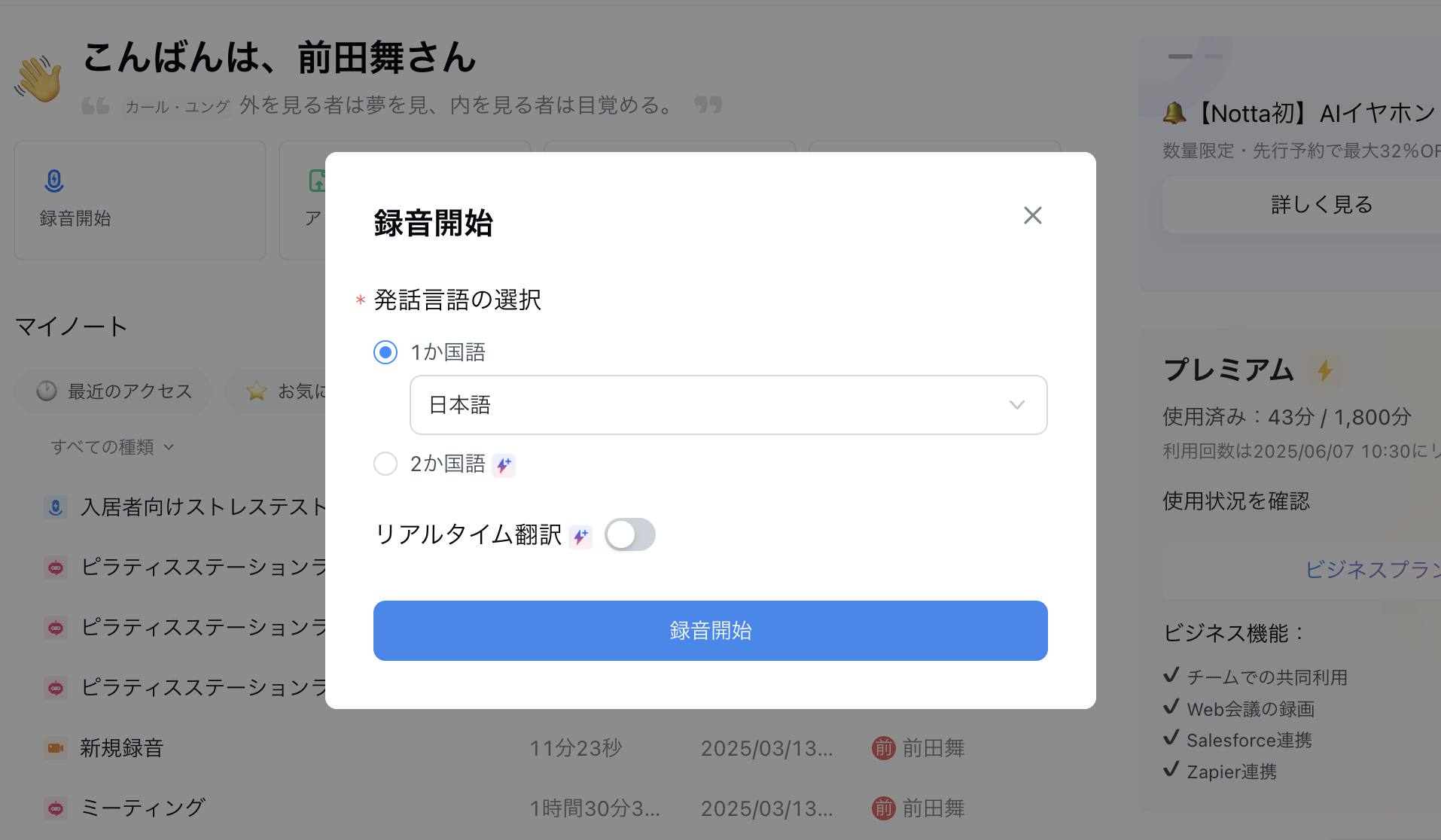Click the camera icon beside 新規録音

click(x=56, y=748)
